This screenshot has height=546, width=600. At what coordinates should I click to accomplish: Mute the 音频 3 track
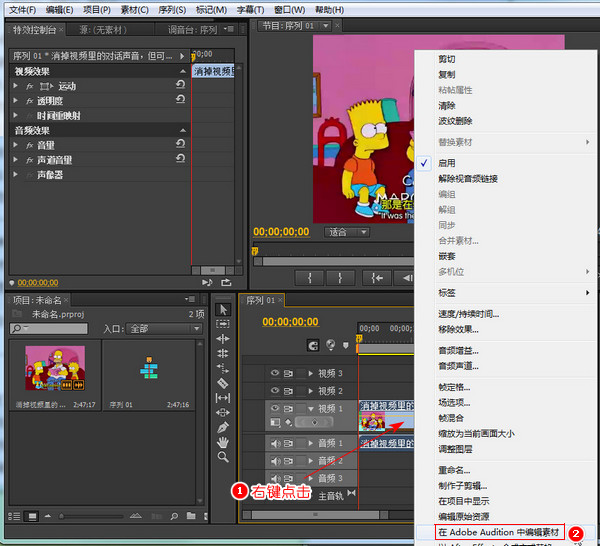click(276, 478)
